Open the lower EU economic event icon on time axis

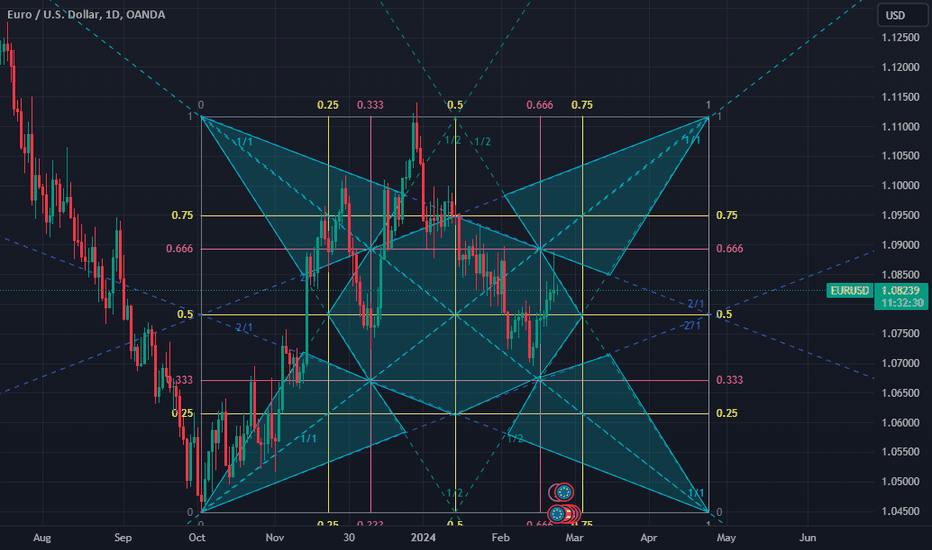pos(558,513)
